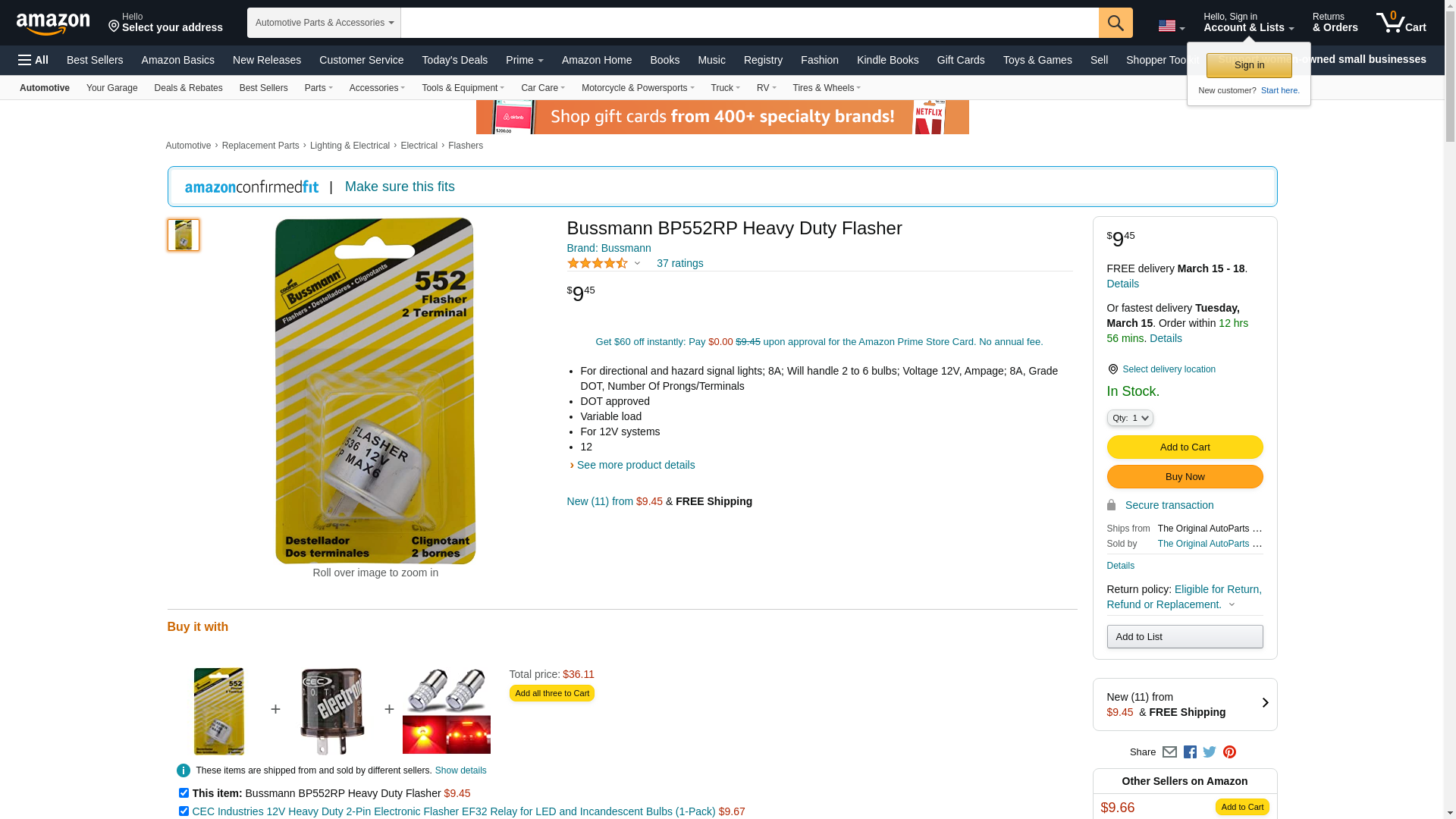Click inside the search text field

click(749, 23)
